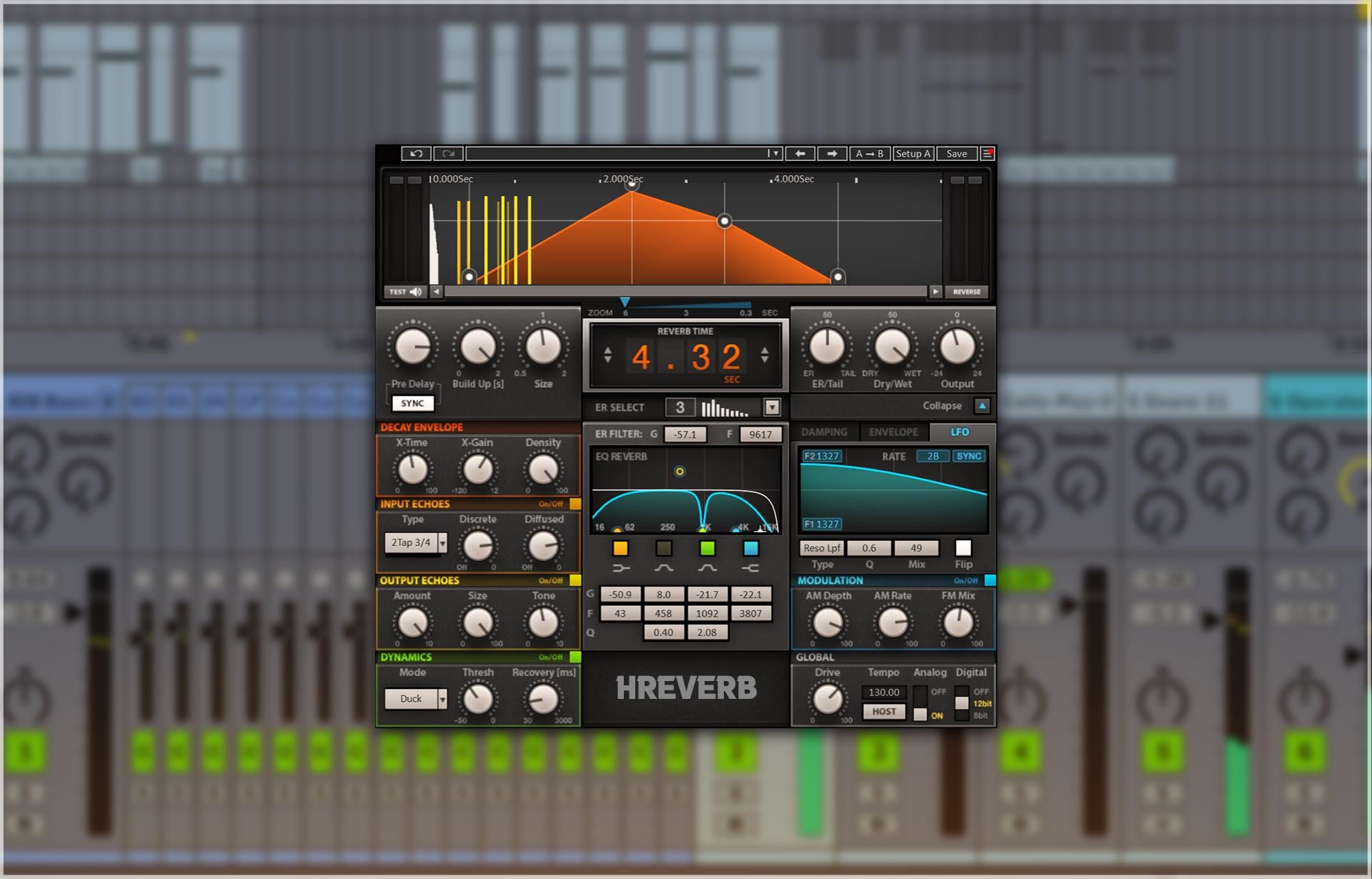Viewport: 1372px width, 879px height.
Task: Load next preset with right arrow
Action: (832, 154)
